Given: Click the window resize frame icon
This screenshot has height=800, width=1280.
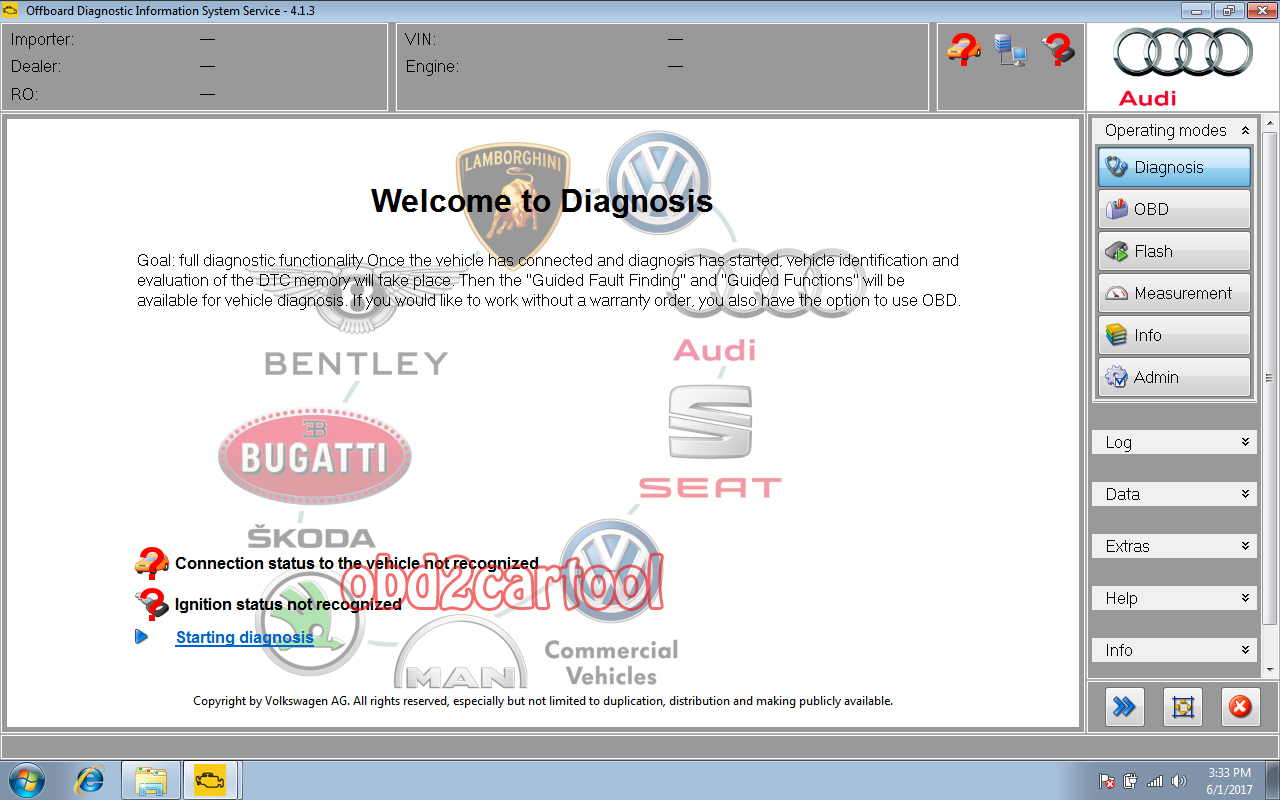Looking at the screenshot, I should (1182, 707).
